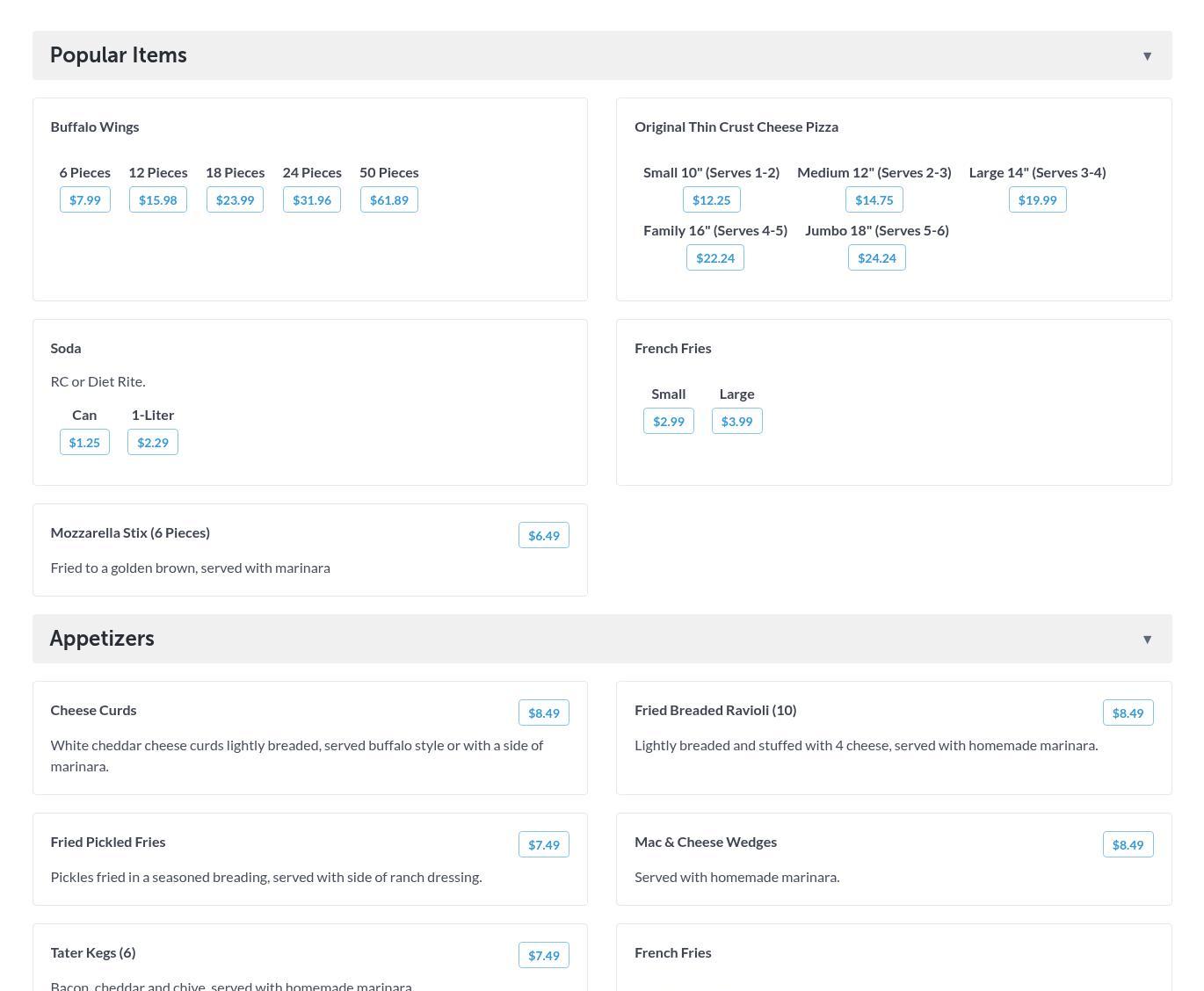This screenshot has height=991, width=1204.
Task: Select 6 Pieces Buffalo Wings for $7.99
Action: (x=85, y=200)
